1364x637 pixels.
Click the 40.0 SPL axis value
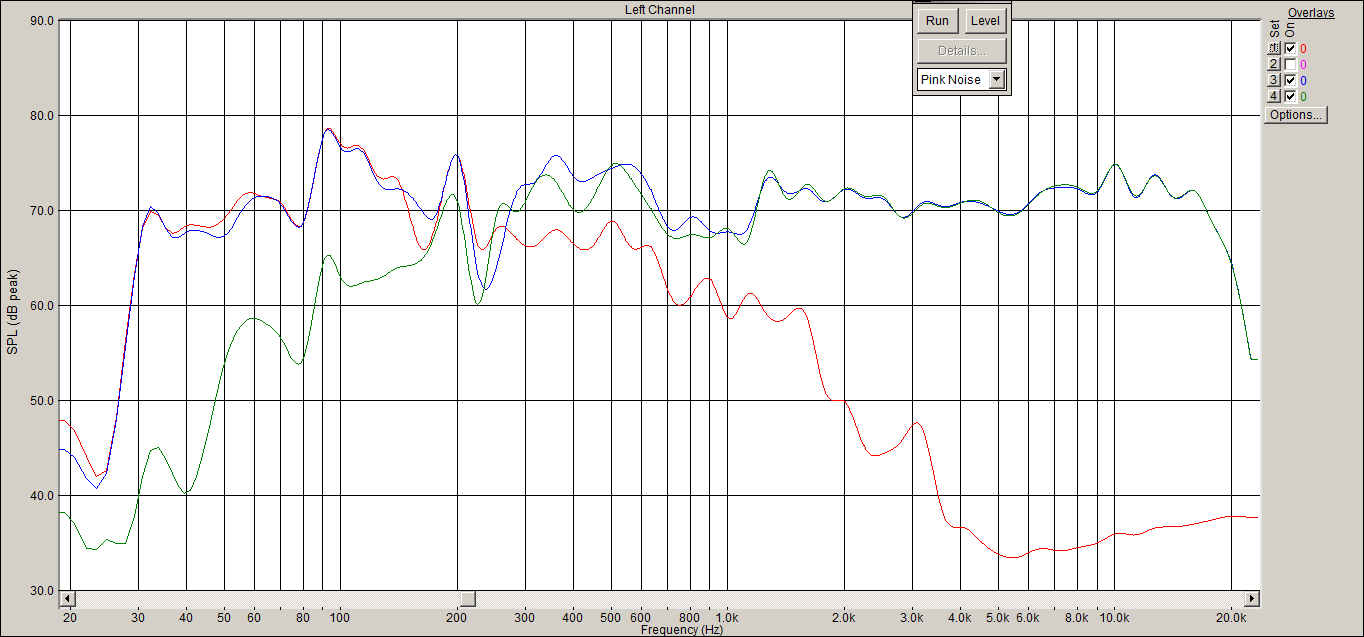click(42, 495)
